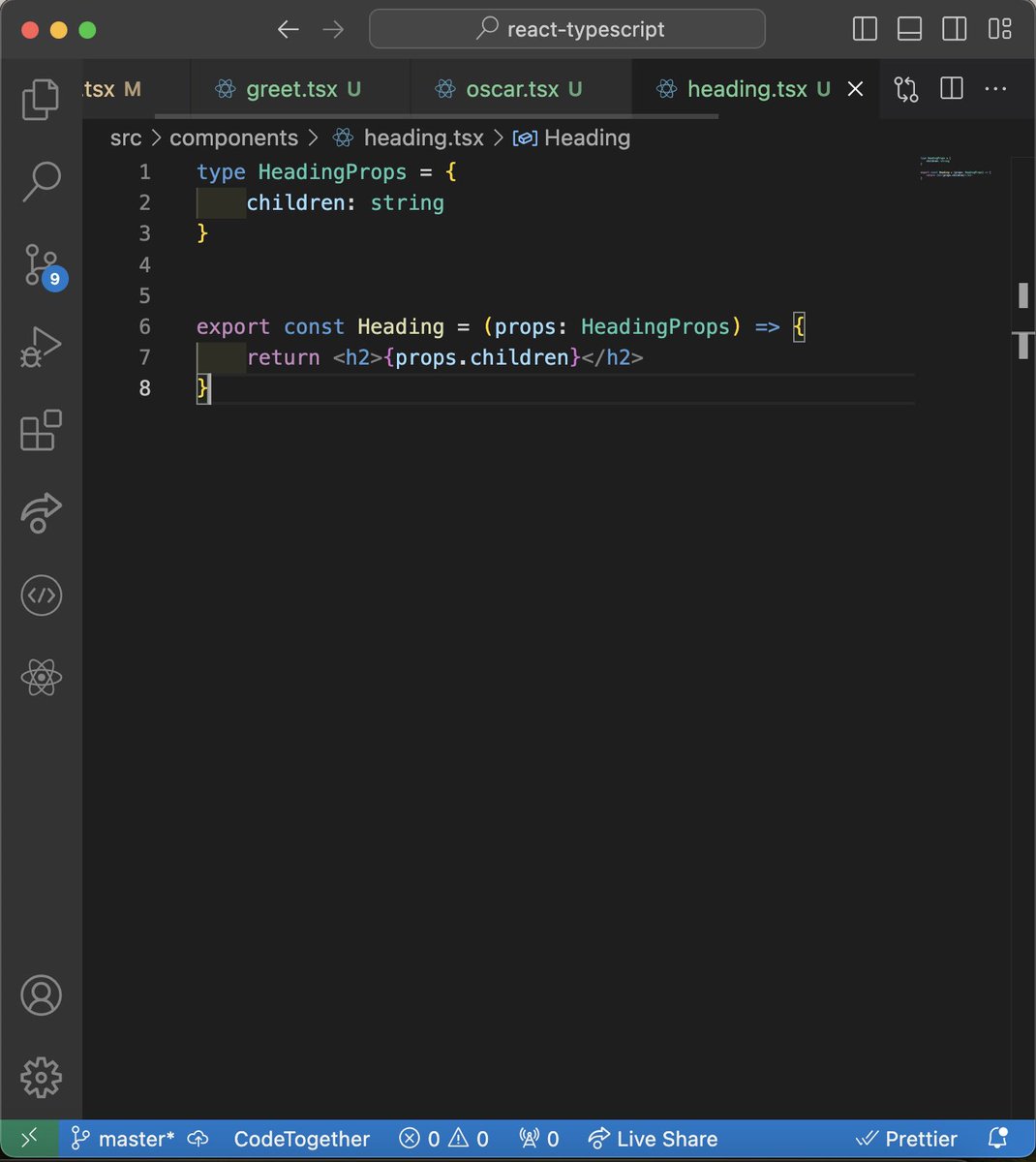Open Source Control view with 9 badge
1036x1162 pixels.
pyautogui.click(x=43, y=265)
